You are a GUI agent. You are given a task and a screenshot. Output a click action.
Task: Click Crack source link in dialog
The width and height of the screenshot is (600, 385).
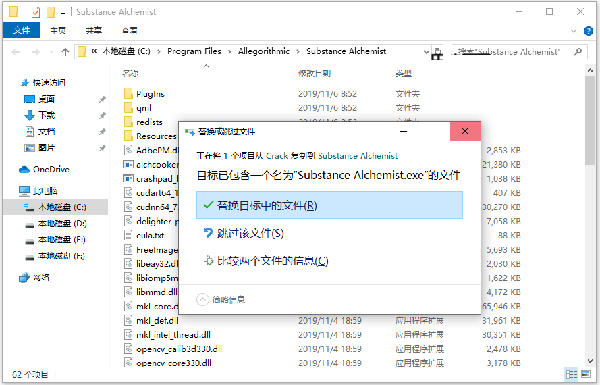click(x=277, y=156)
